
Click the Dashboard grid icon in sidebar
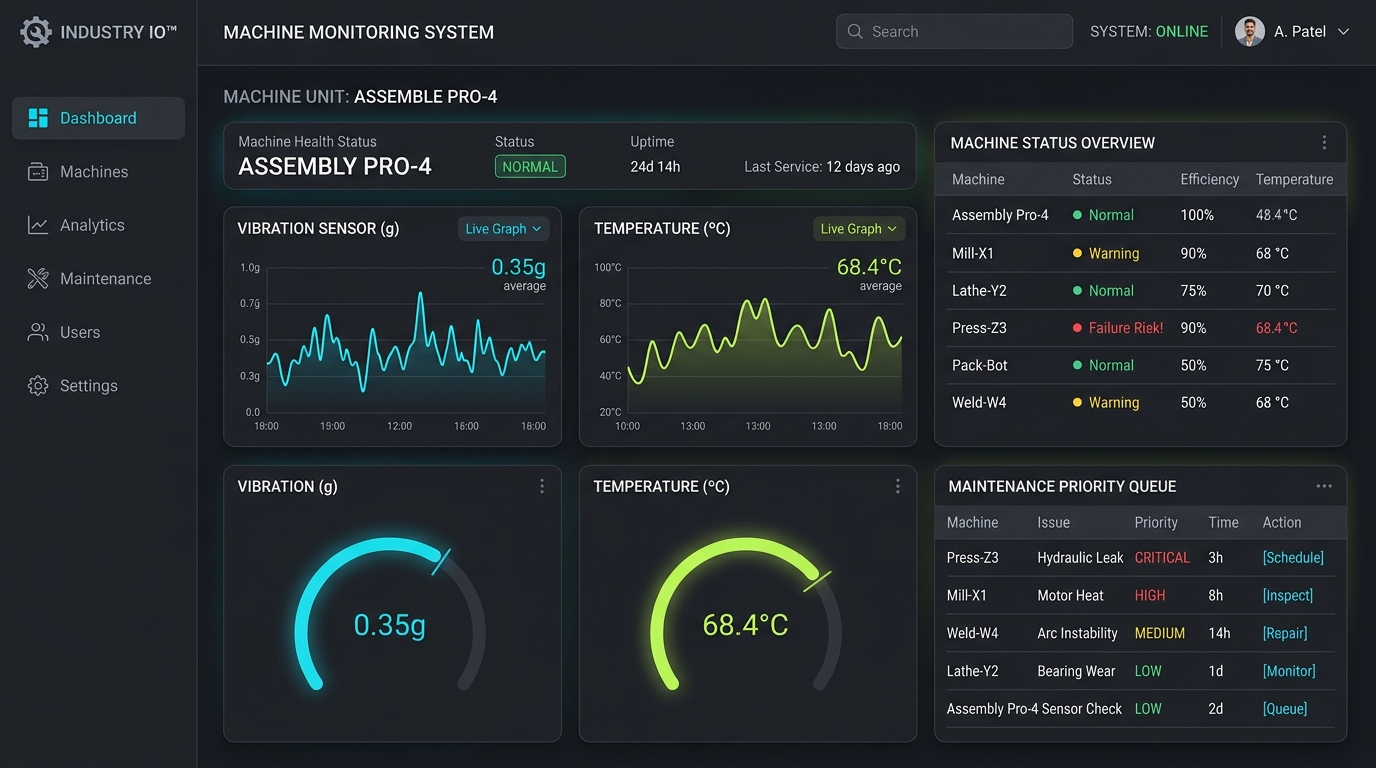pos(38,118)
